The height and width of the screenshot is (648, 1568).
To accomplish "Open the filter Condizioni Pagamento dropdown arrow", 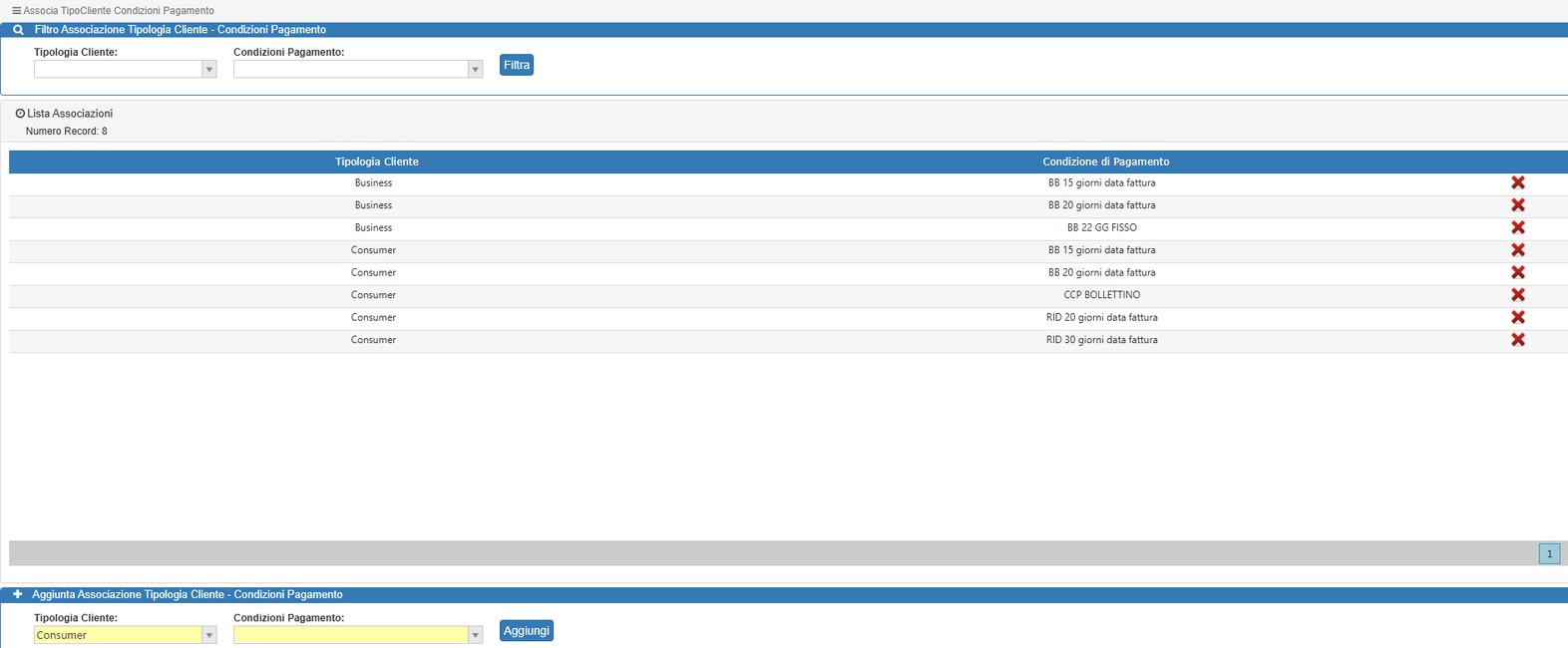I will click(476, 70).
